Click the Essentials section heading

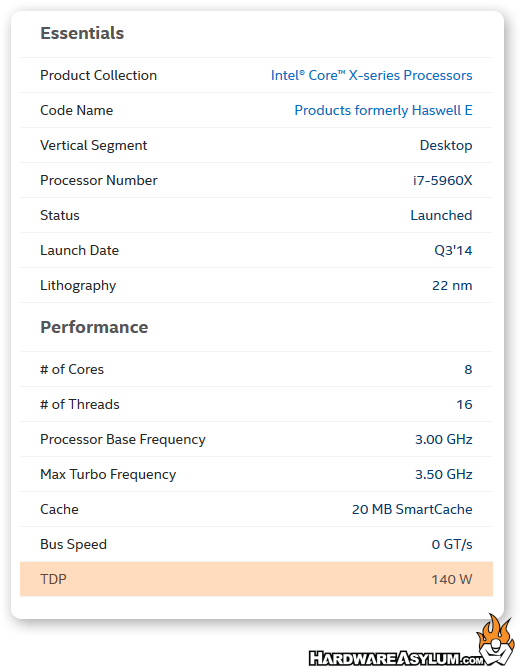click(82, 33)
